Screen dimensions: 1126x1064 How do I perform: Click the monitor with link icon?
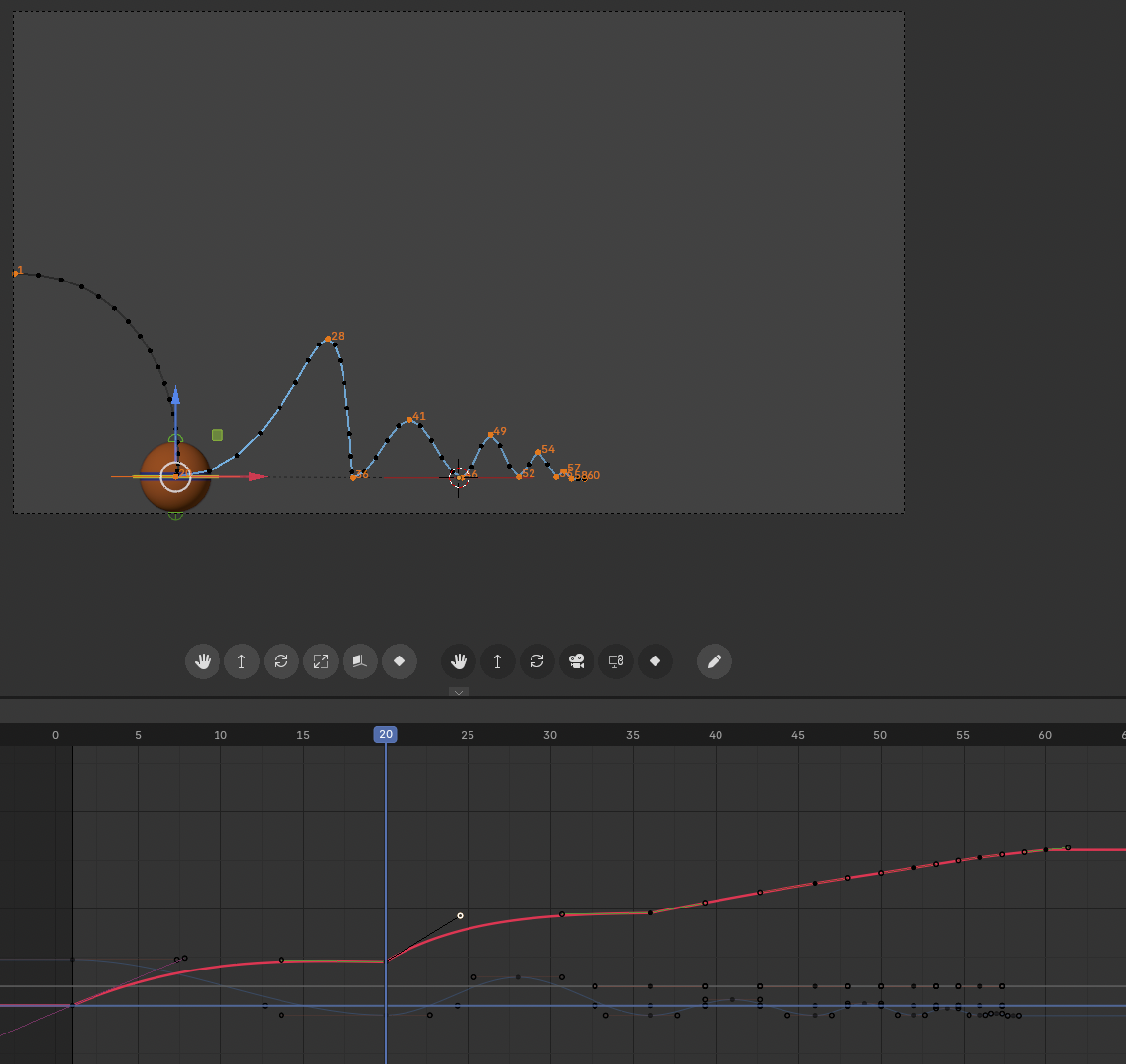tap(616, 661)
